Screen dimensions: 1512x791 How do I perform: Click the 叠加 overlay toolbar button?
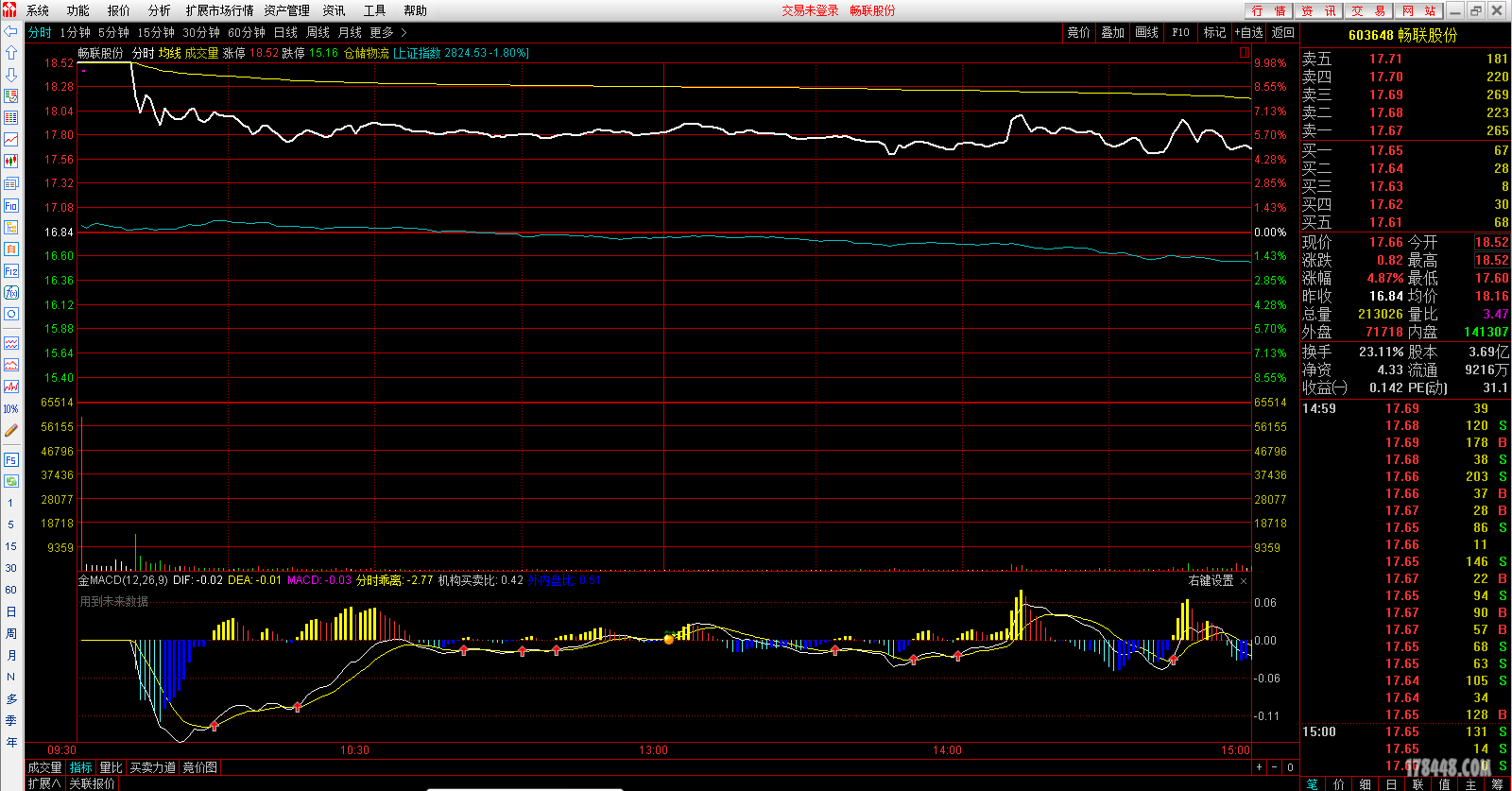[x=1112, y=32]
